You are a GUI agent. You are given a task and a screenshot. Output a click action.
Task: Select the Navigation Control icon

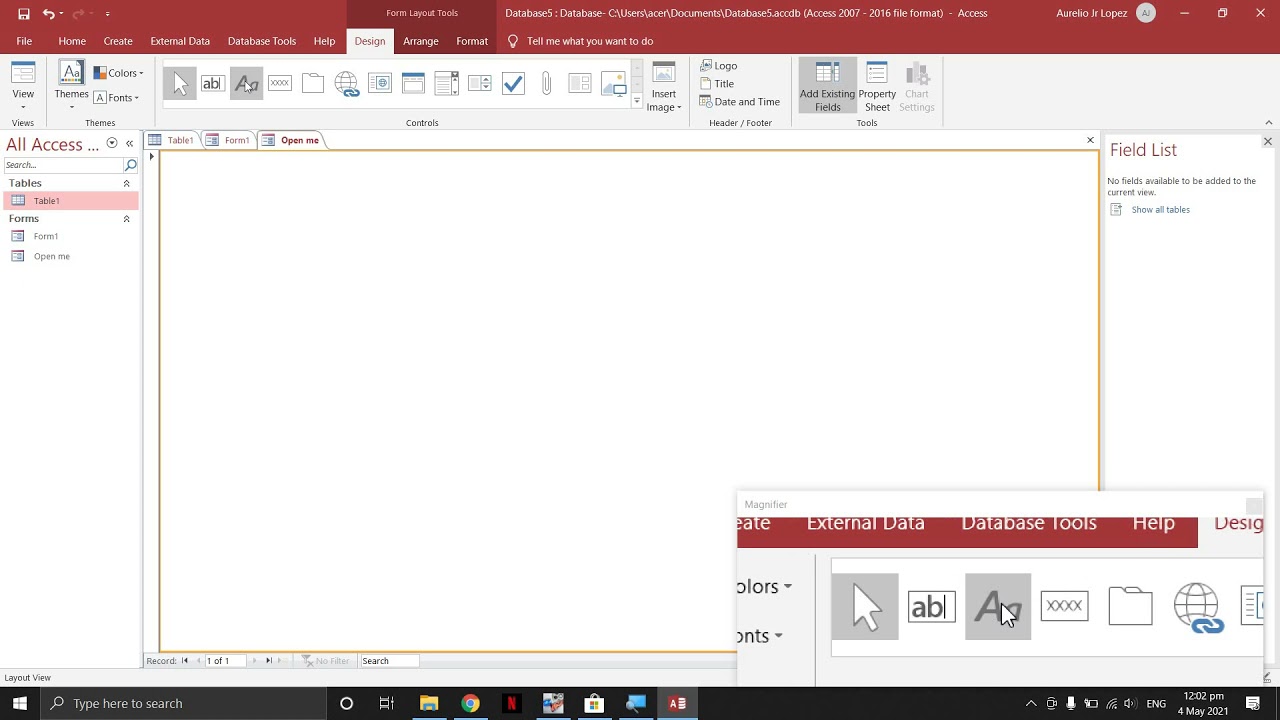point(413,84)
